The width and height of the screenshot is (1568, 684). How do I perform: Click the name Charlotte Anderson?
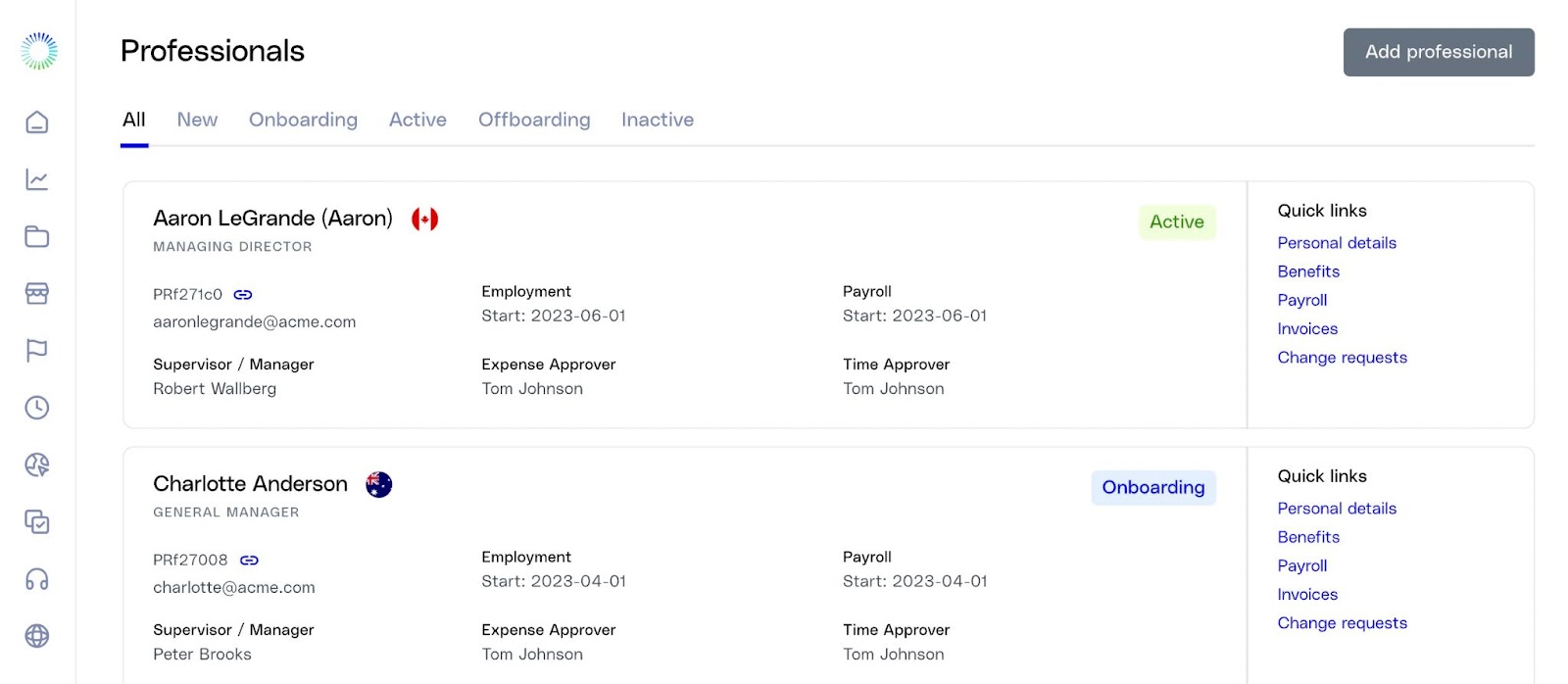(x=250, y=484)
